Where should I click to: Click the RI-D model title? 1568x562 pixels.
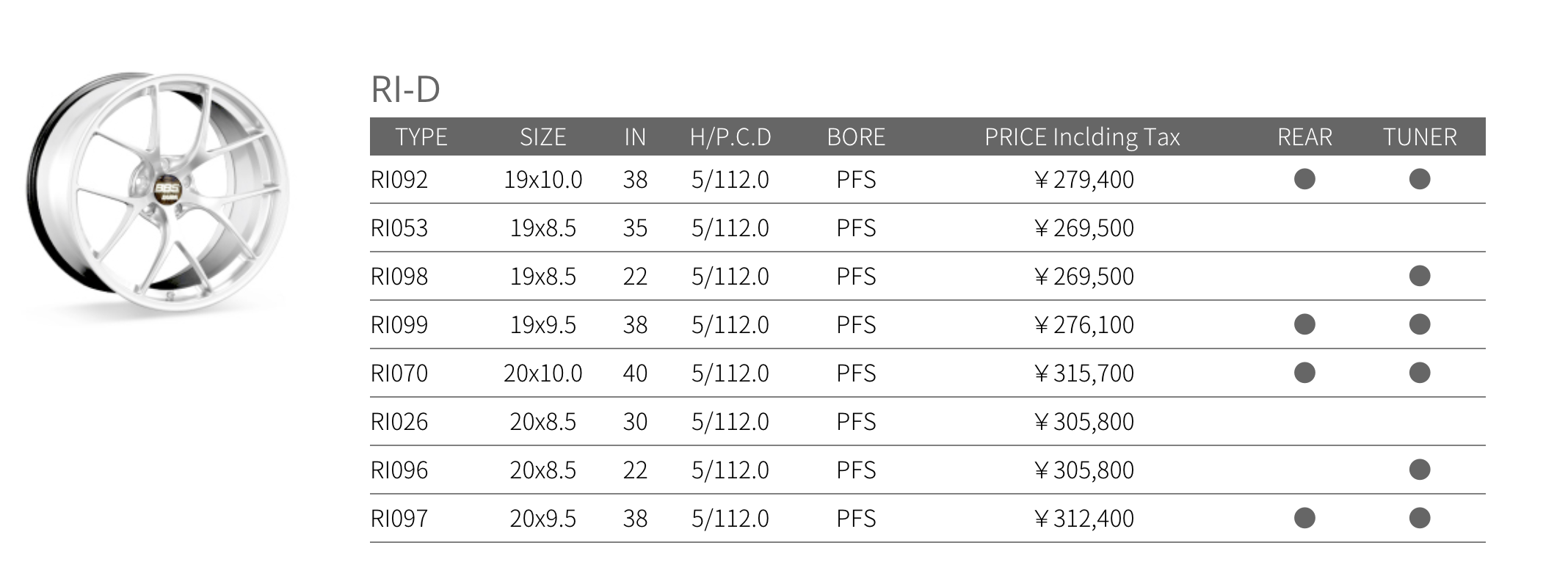[x=405, y=90]
